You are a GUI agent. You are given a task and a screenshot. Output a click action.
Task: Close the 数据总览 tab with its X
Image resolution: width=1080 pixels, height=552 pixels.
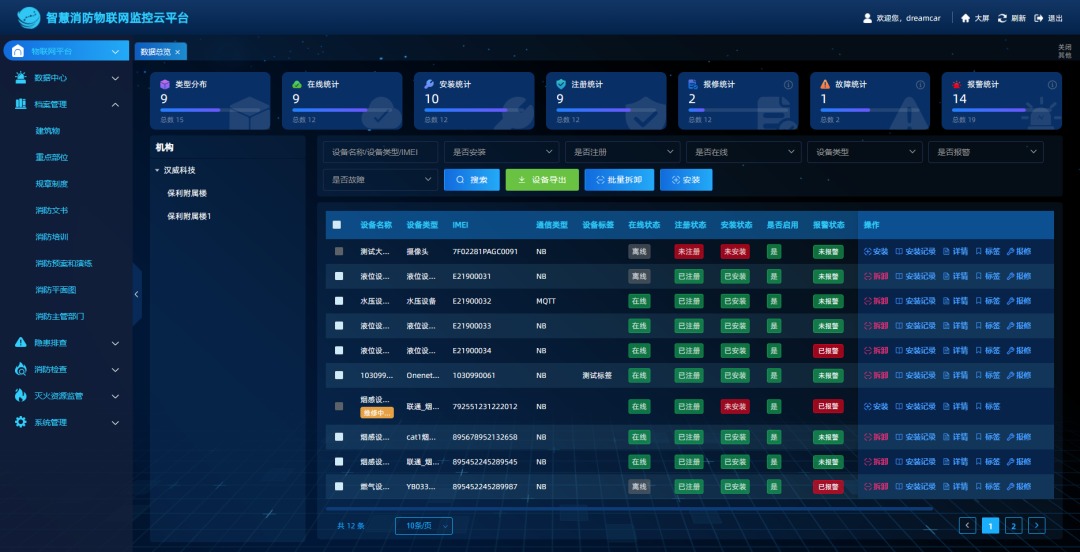[x=178, y=52]
